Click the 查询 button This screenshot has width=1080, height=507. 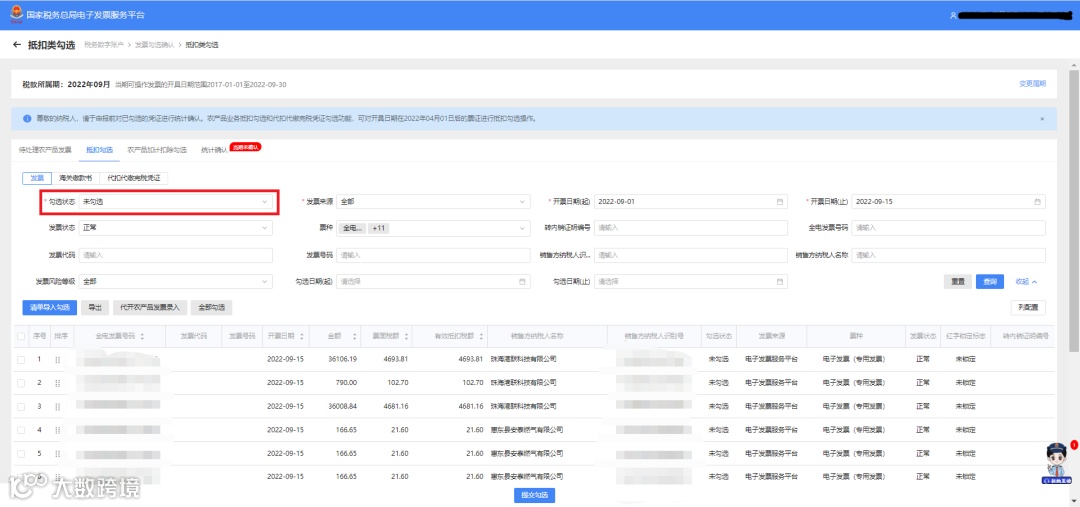click(990, 282)
